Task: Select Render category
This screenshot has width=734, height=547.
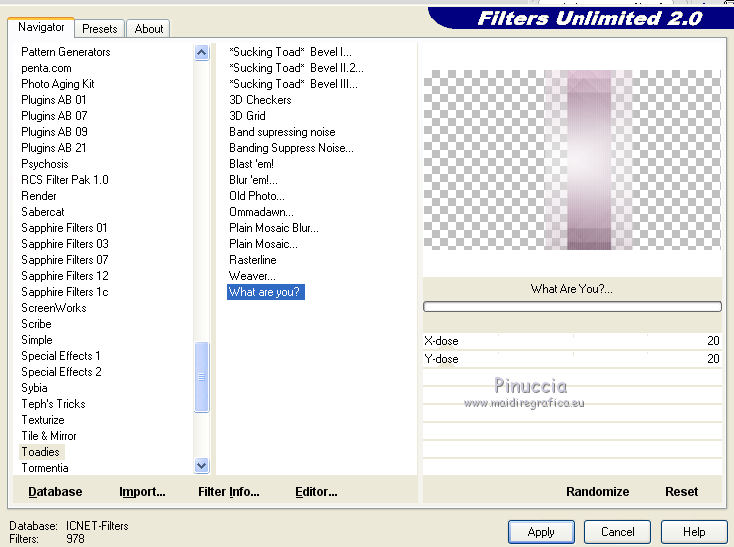Action: click(38, 196)
